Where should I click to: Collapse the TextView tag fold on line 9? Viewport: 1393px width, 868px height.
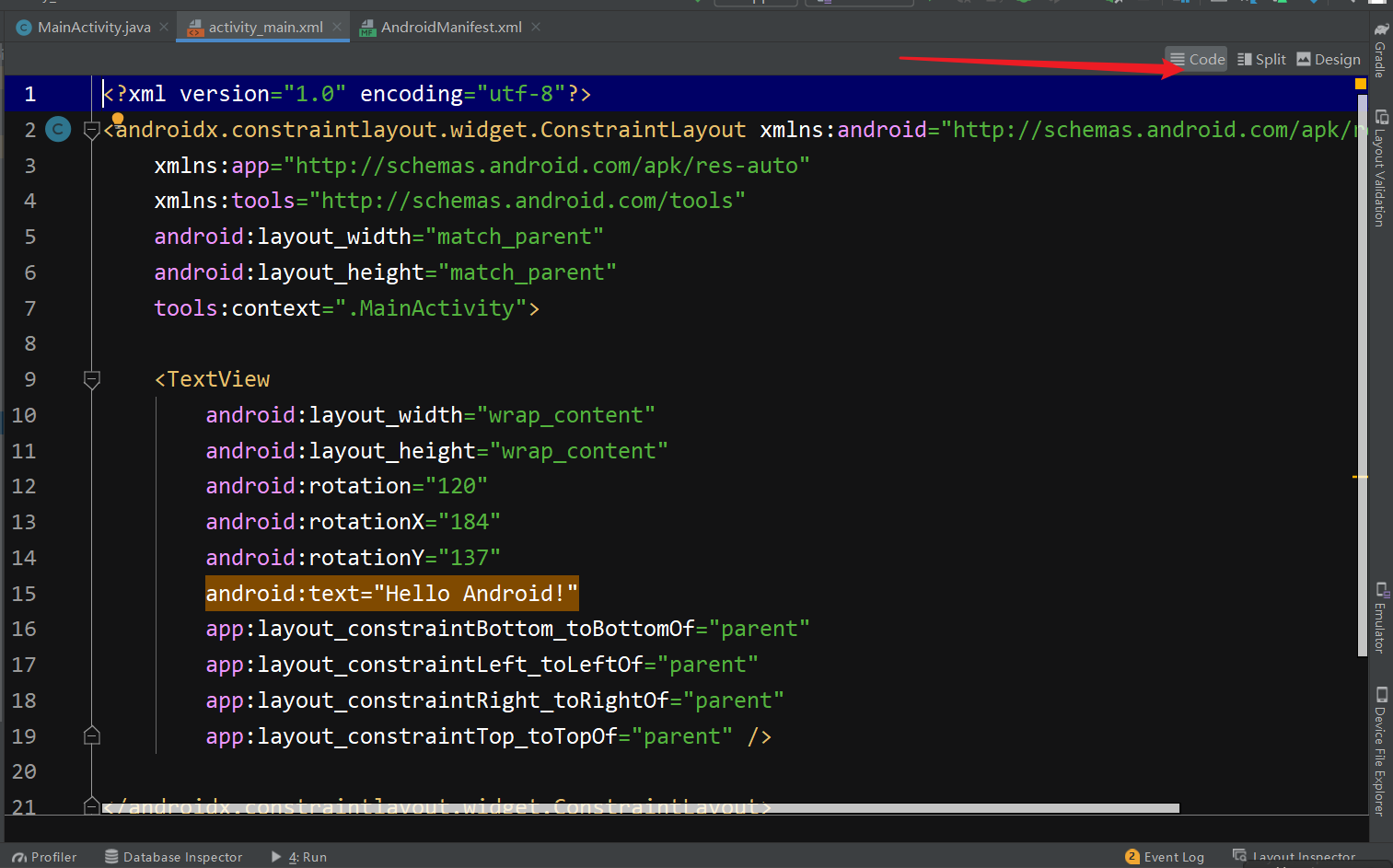click(91, 379)
